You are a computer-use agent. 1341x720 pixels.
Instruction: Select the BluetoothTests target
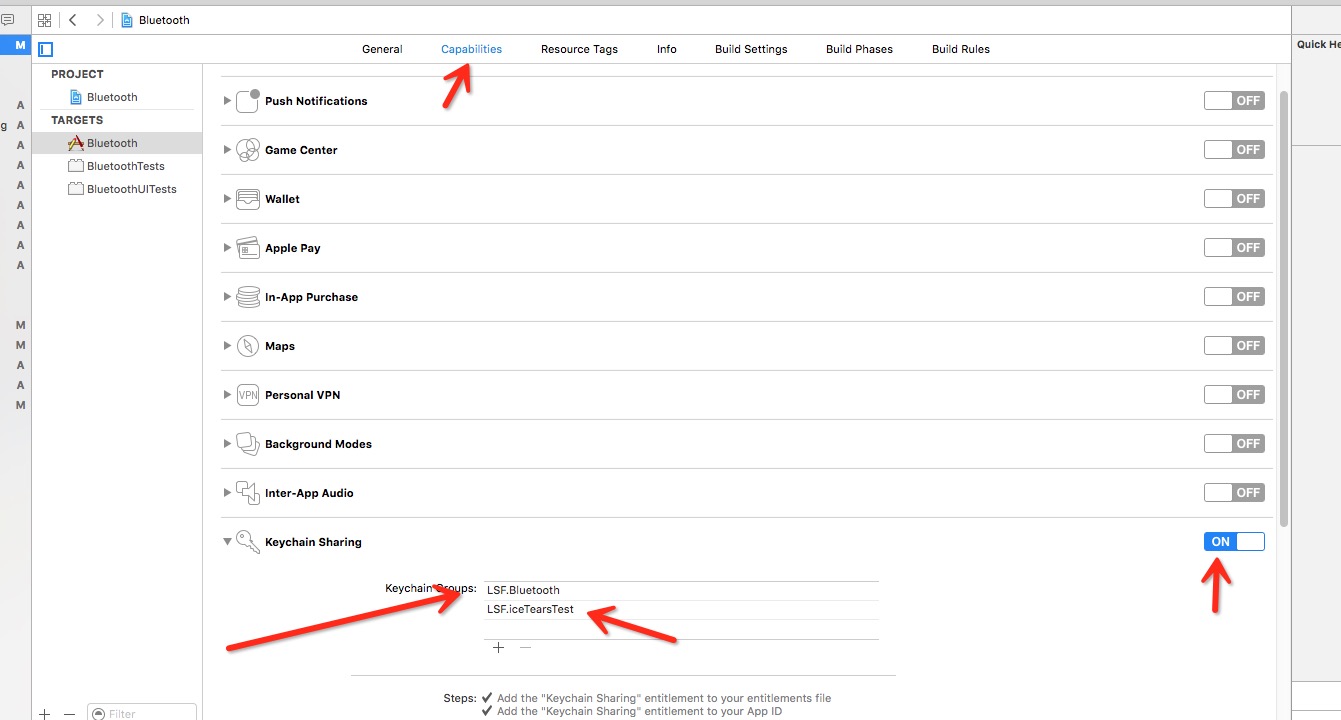116,166
